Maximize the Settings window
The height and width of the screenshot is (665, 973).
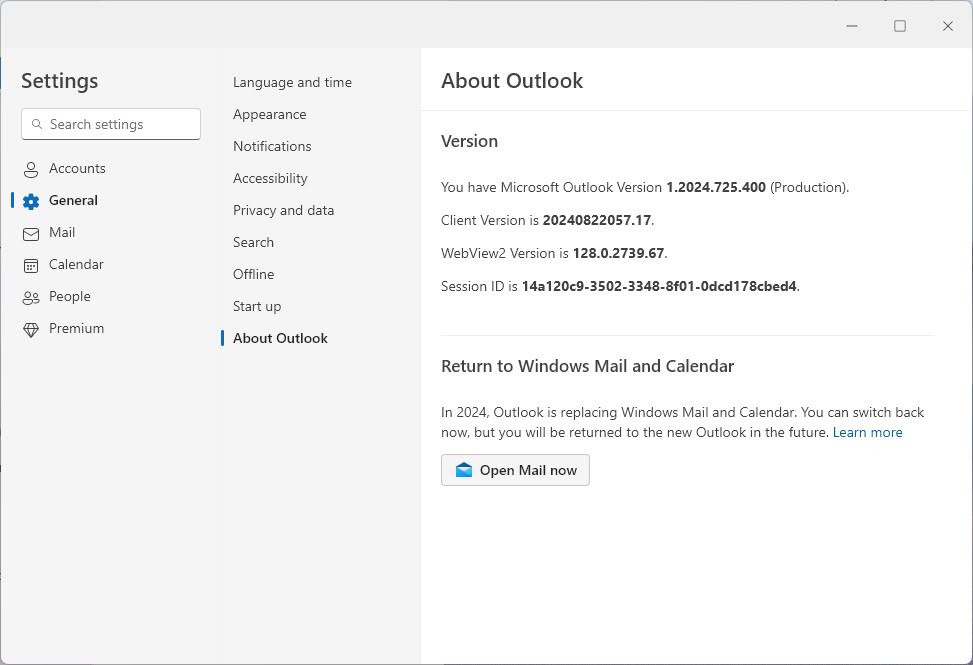pos(900,25)
